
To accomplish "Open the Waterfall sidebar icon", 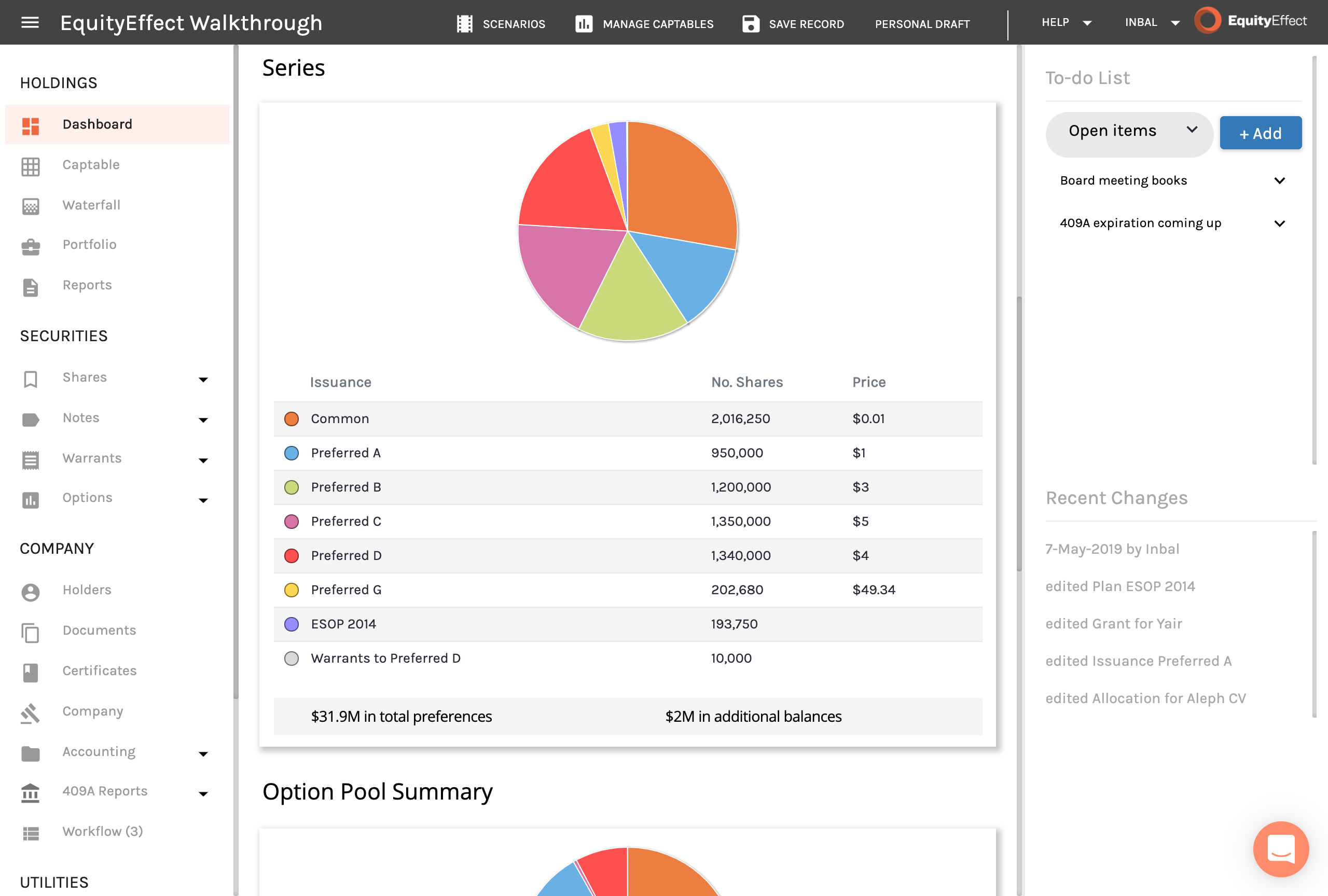I will [30, 206].
